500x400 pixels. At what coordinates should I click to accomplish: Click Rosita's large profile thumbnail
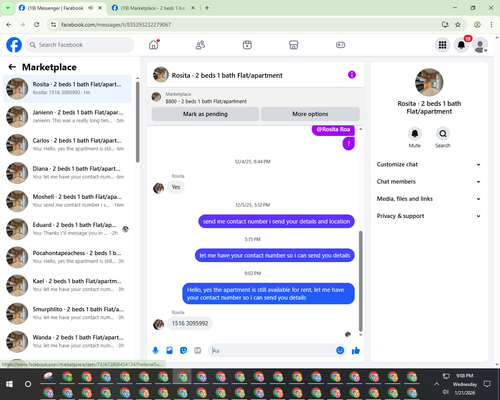429,82
